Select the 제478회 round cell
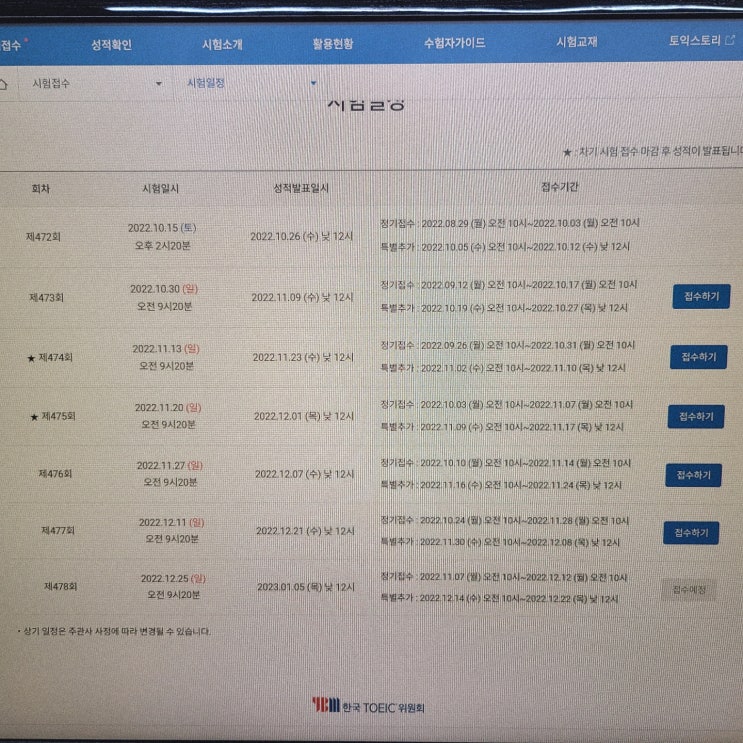 tap(60, 587)
